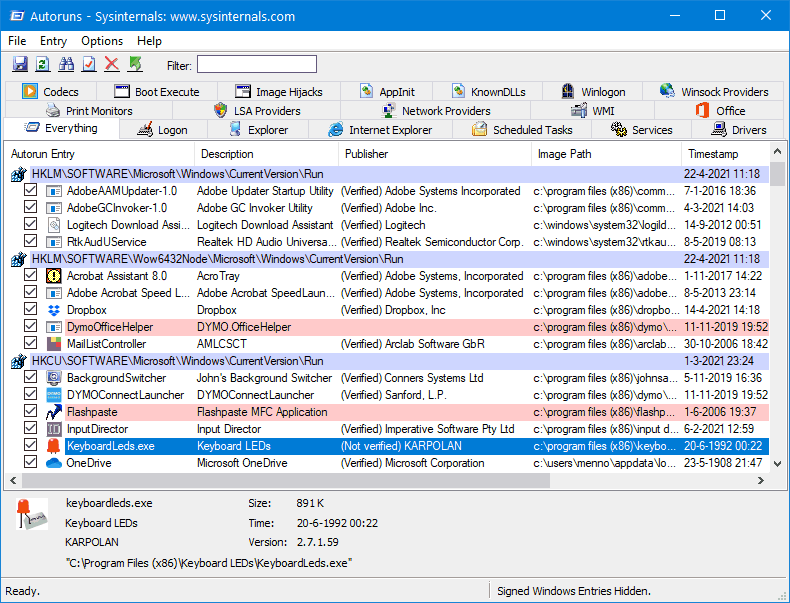Click the Refresh toolbar icon
Screen dimensions: 790x603
[43, 64]
